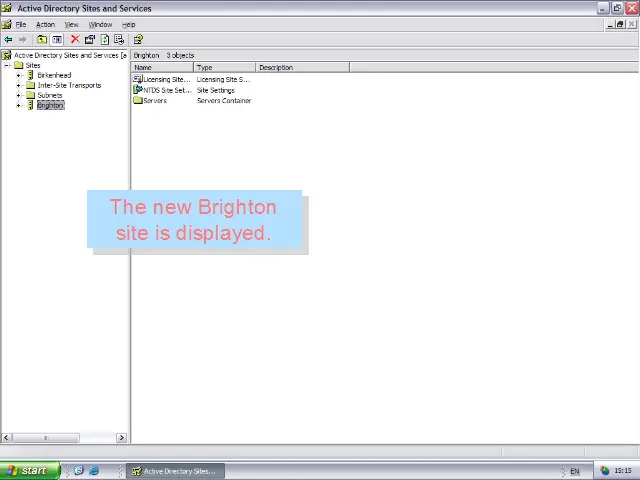Select Inter-Site Transports in the tree
Screen dimensions: 640x480
point(69,85)
